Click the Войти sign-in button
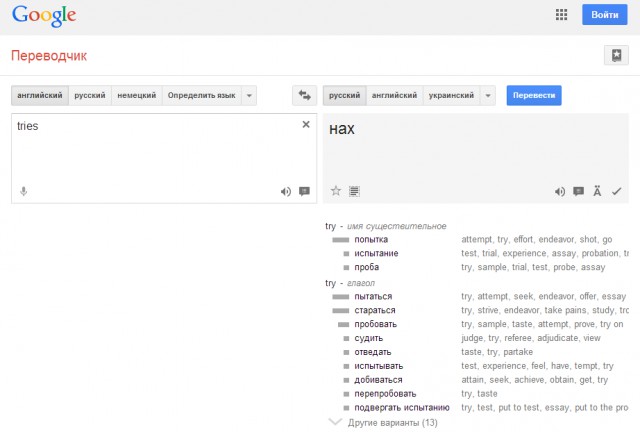Screen dimensions: 640x432 604,15
